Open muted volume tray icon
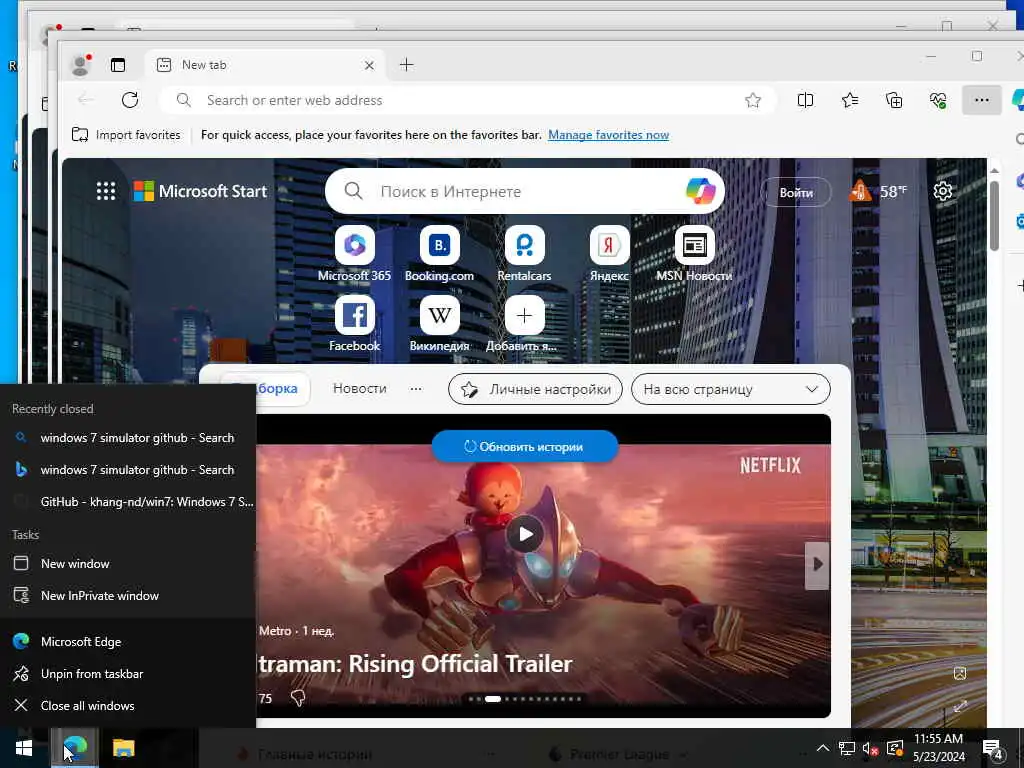 (x=871, y=748)
